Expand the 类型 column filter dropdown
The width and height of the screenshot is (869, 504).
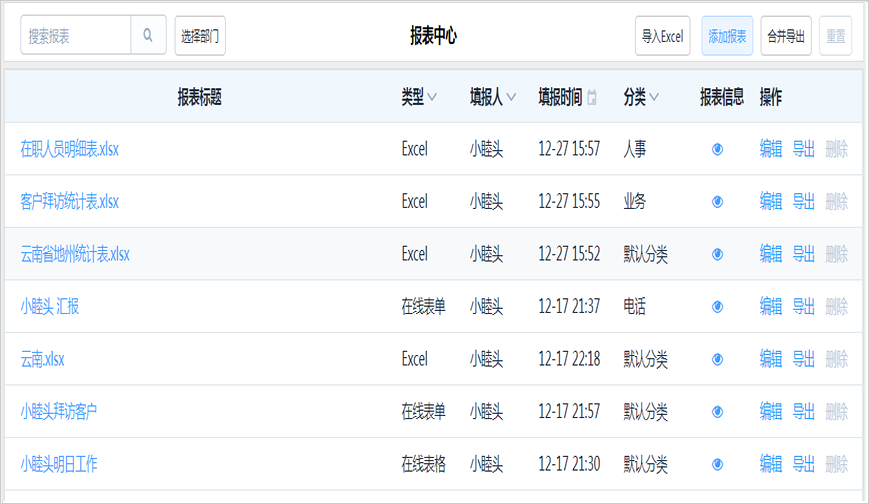432,97
